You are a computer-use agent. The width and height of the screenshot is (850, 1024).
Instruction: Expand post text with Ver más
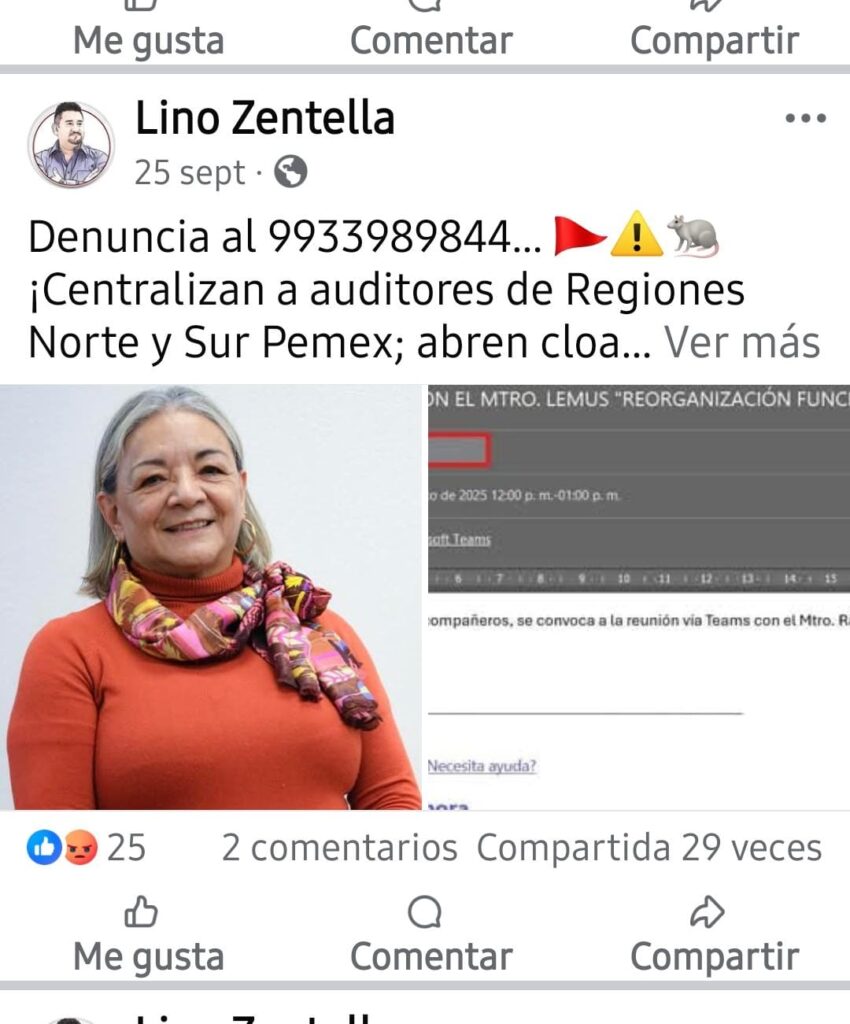(x=742, y=342)
